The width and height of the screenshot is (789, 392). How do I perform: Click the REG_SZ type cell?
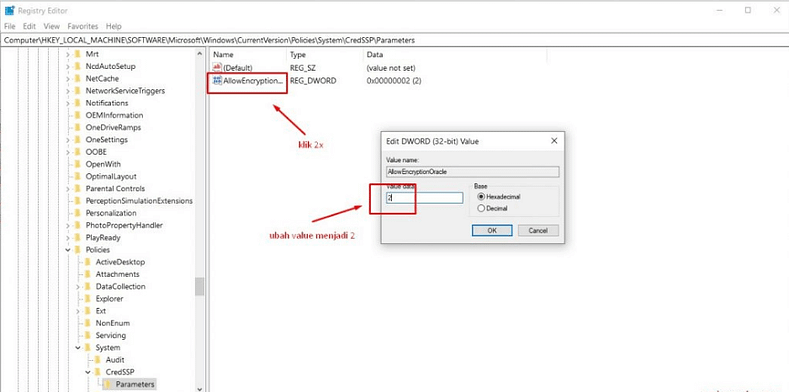click(x=302, y=67)
